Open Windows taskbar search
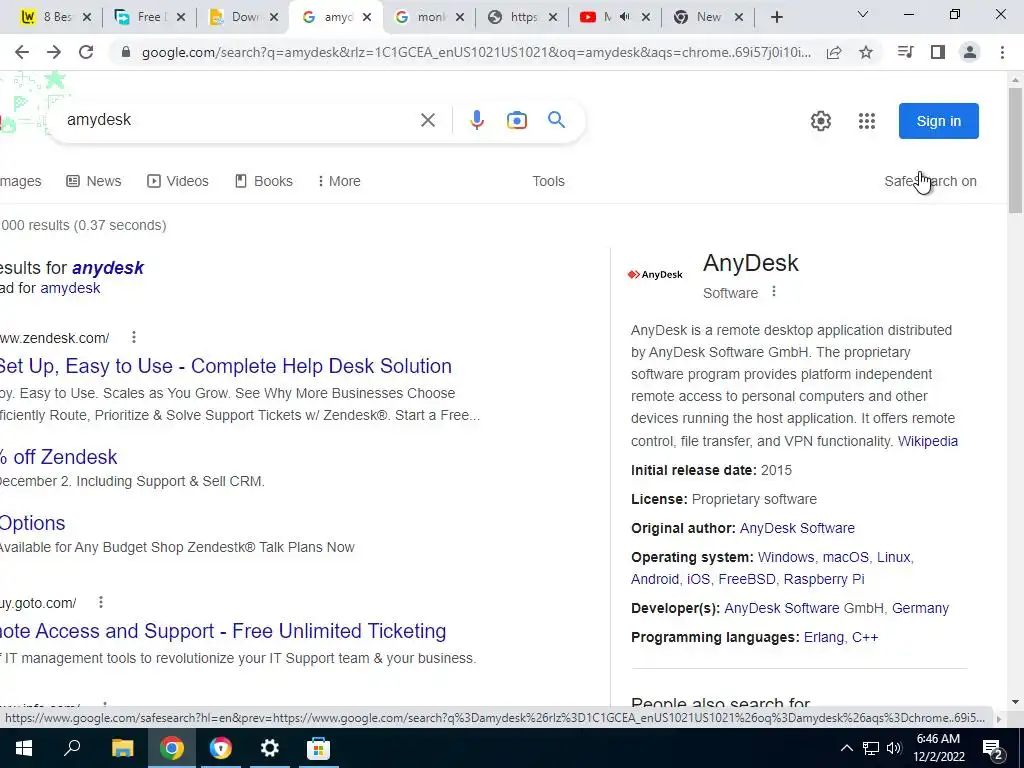 coord(72,748)
